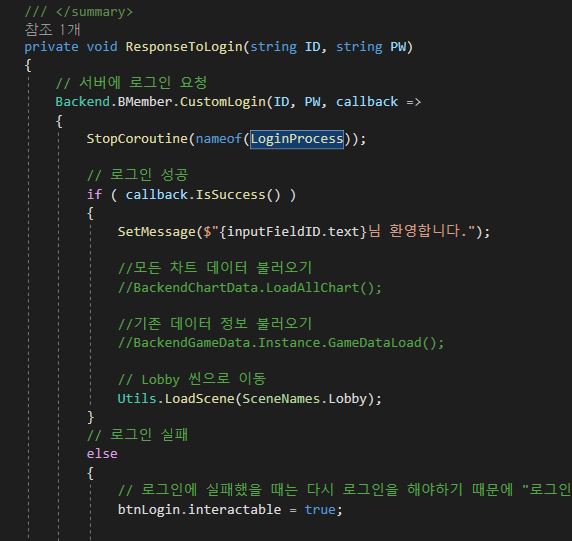Screen dimensions: 572x541
Task: Click the 'true' literal value
Action: 320,510
